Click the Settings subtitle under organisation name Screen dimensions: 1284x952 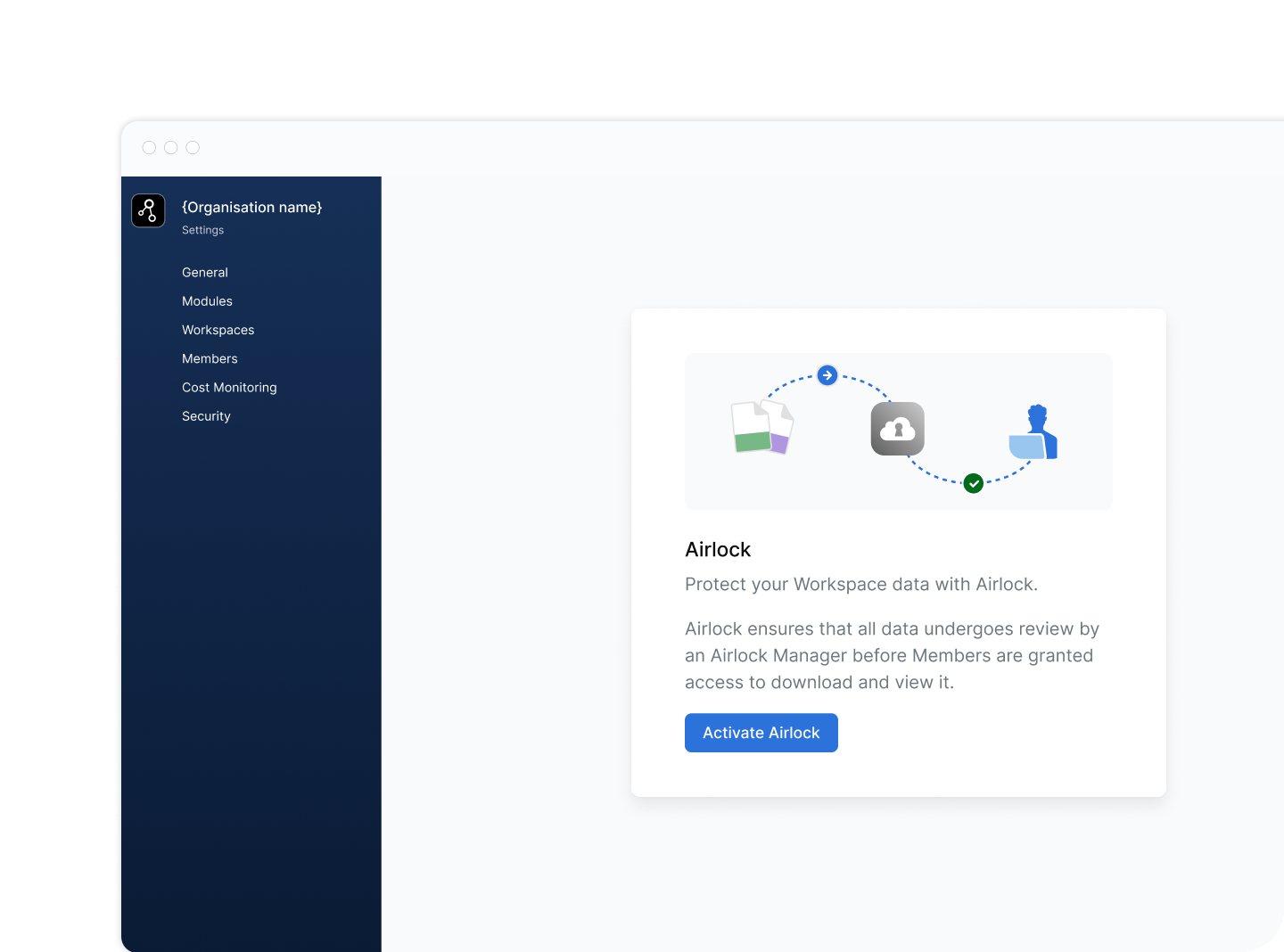202,230
